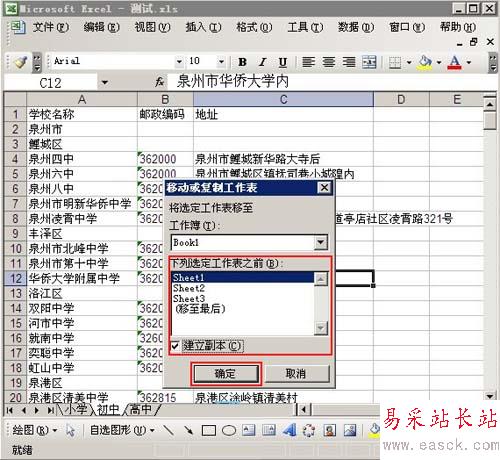Insert a text box from drawing toolbar
The height and width of the screenshot is (460, 500).
pos(249,430)
